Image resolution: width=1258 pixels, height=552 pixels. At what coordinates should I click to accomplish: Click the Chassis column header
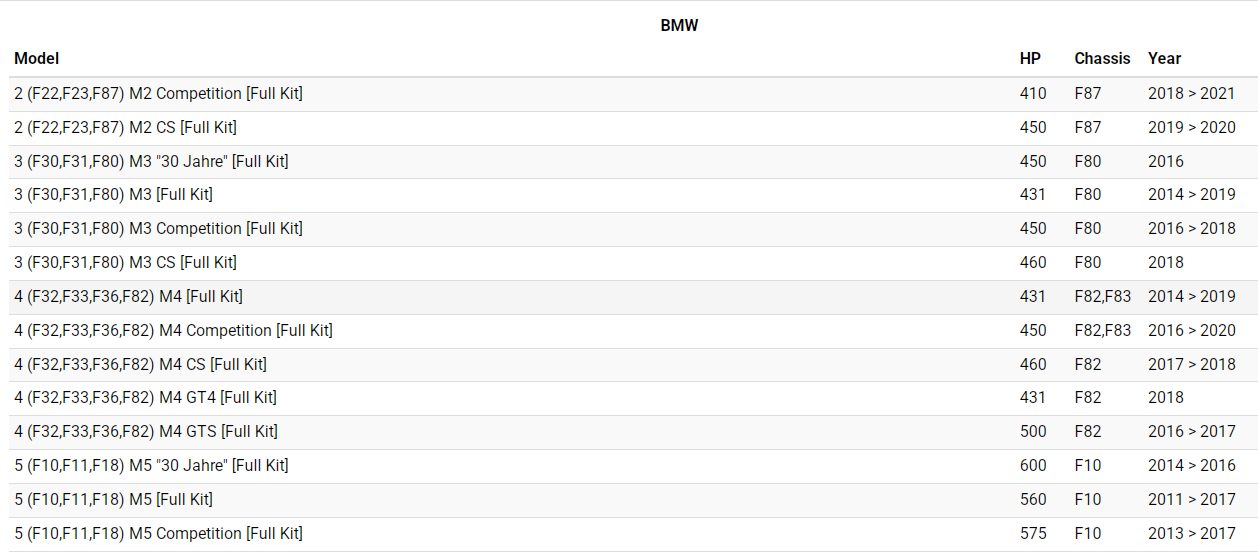[1102, 59]
